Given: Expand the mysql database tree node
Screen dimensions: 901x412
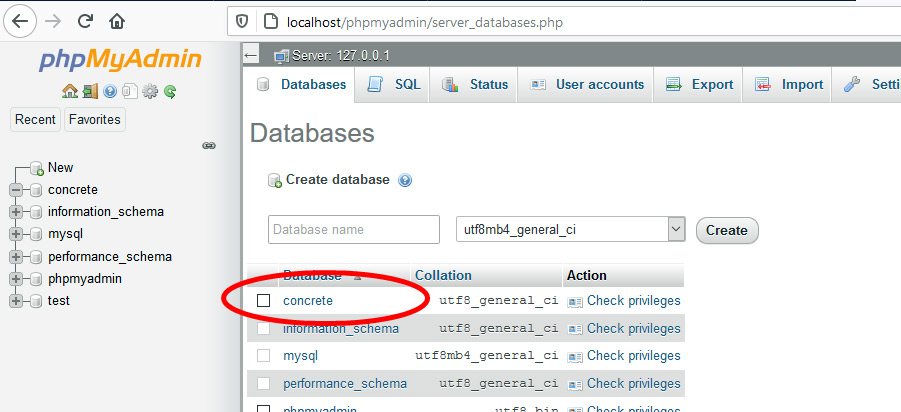Looking at the screenshot, I should (16, 234).
